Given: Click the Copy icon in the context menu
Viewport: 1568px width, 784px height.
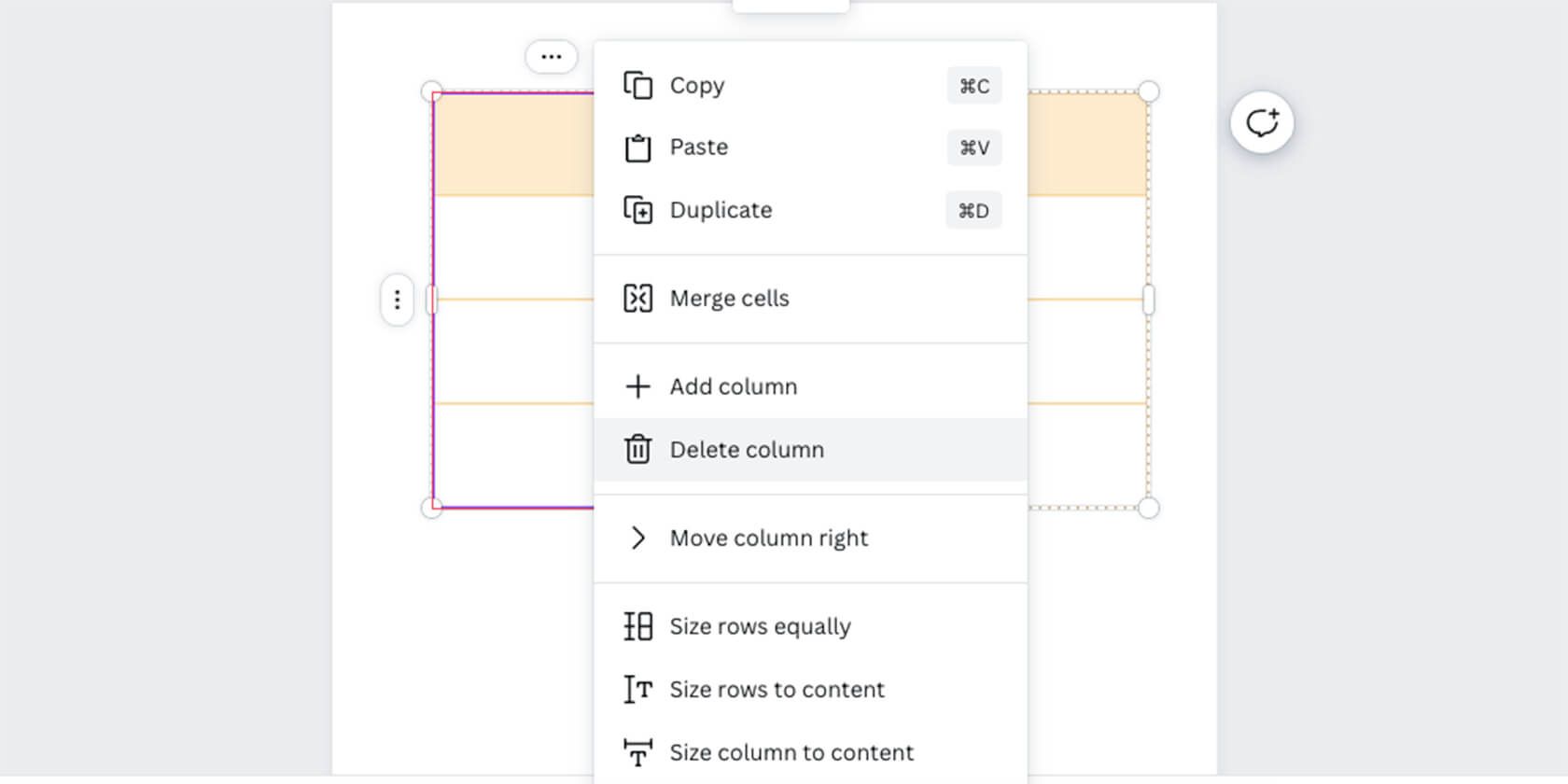Looking at the screenshot, I should click(638, 85).
